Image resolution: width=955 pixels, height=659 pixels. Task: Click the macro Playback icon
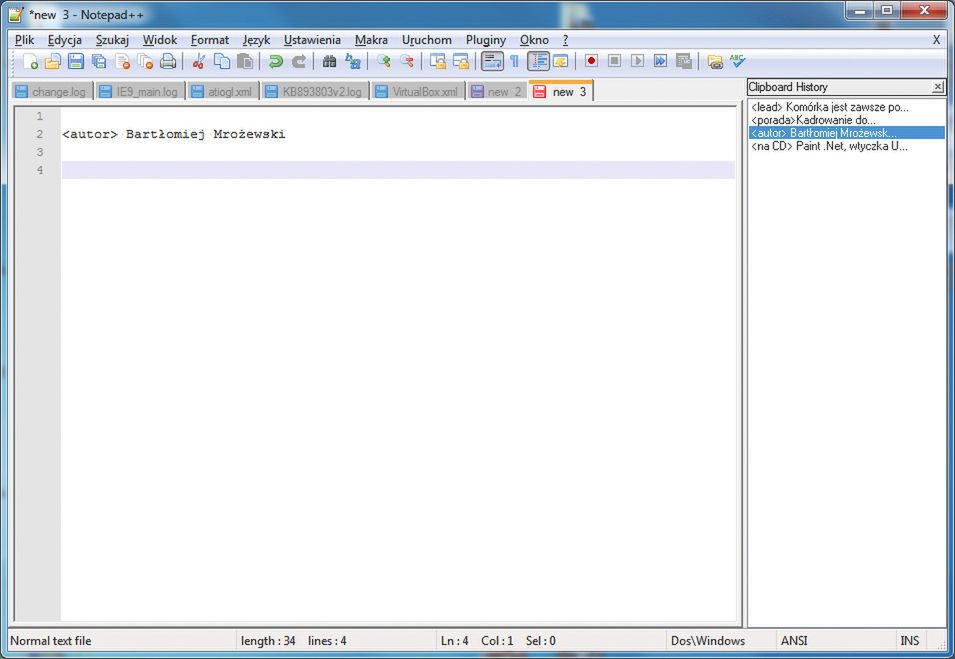click(637, 61)
